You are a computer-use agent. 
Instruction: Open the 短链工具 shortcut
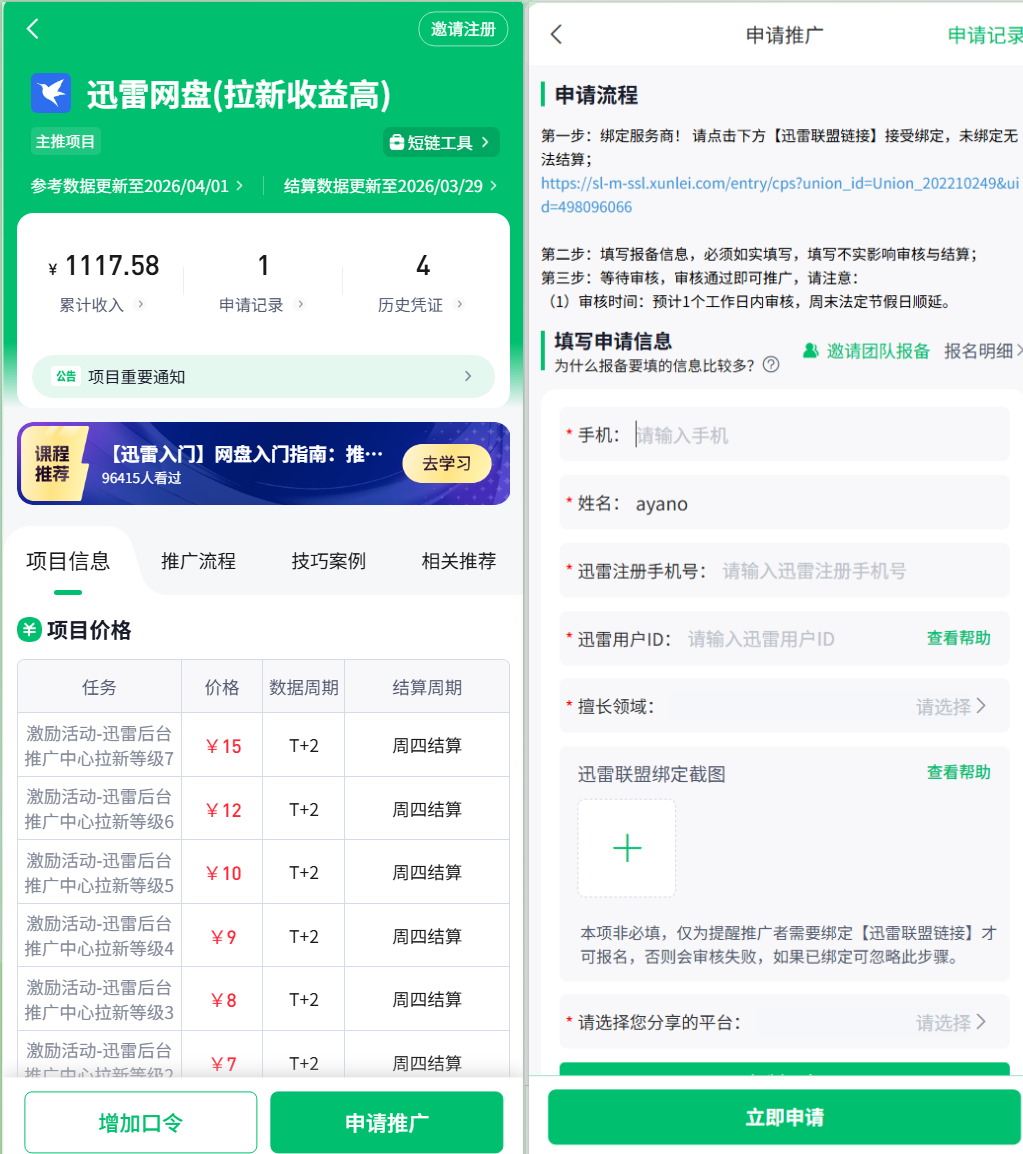441,142
